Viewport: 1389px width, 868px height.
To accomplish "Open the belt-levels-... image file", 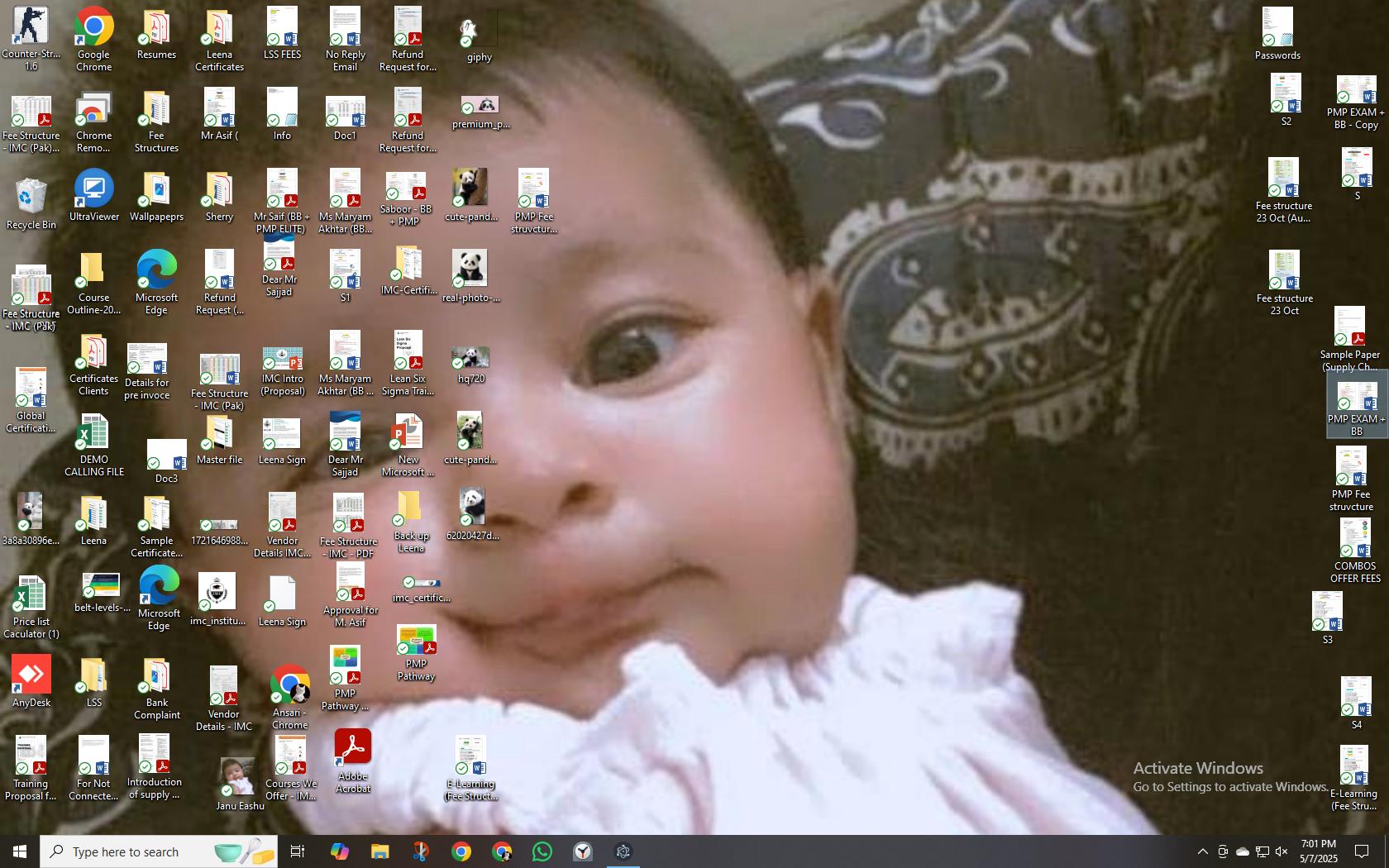I will point(102,594).
